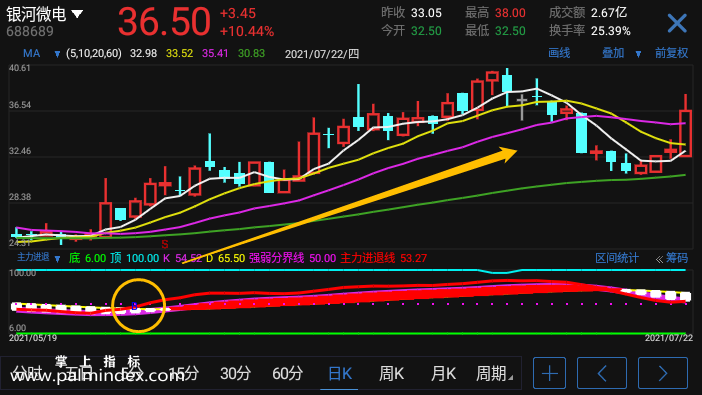This screenshot has height=395, width=702.
Task: Expand the 主力进退 indicator dropdown arrow
Action: pos(57,259)
